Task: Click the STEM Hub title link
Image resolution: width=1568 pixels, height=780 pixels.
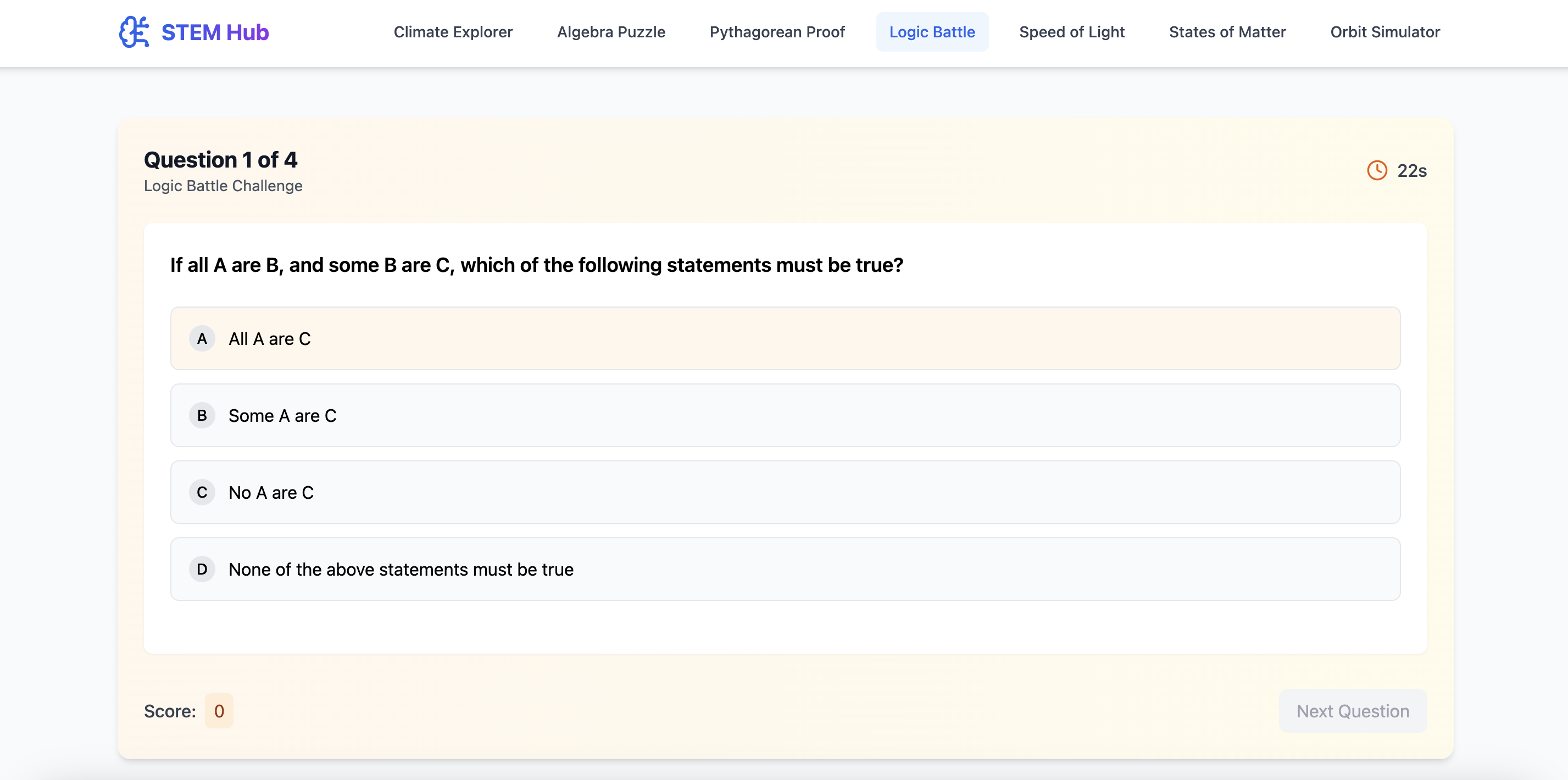Action: [215, 32]
